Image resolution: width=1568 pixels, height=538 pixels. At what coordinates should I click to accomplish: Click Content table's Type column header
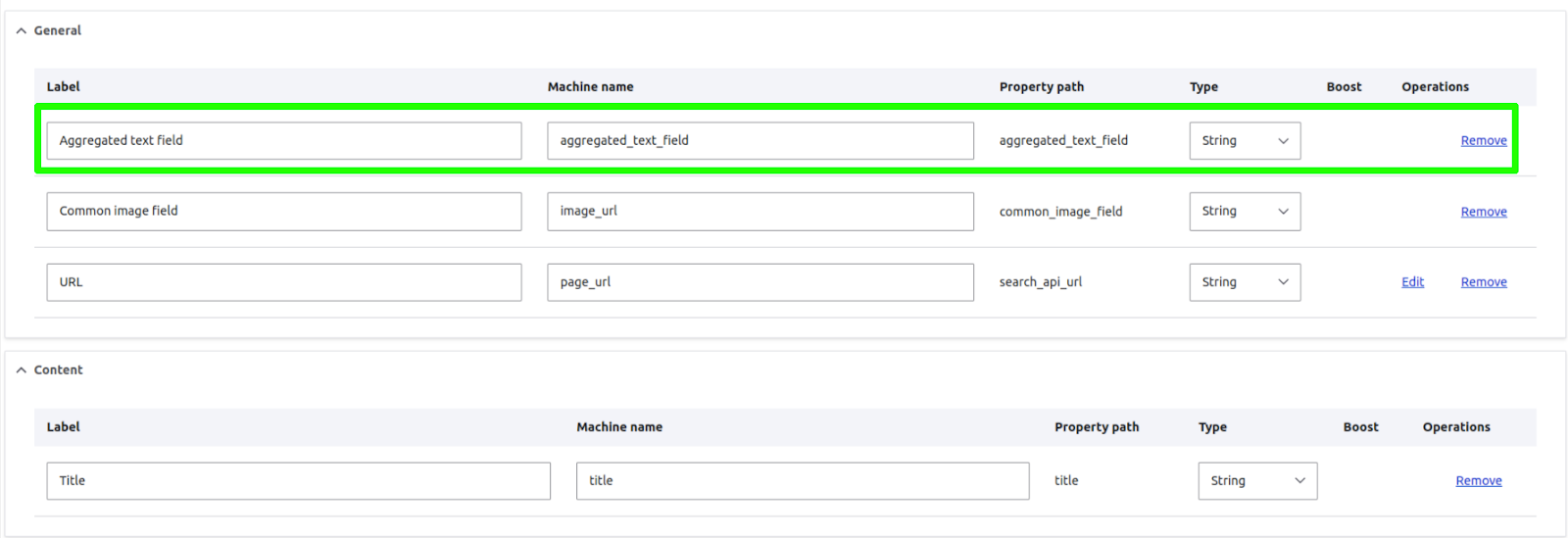click(1212, 427)
